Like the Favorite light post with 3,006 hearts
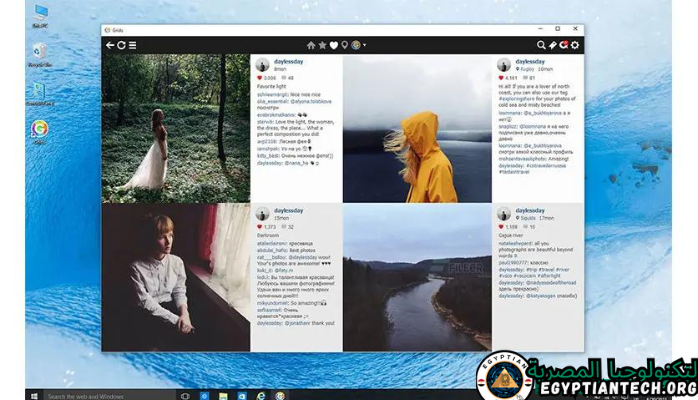Viewport: 698px width, 400px height. pyautogui.click(x=260, y=77)
